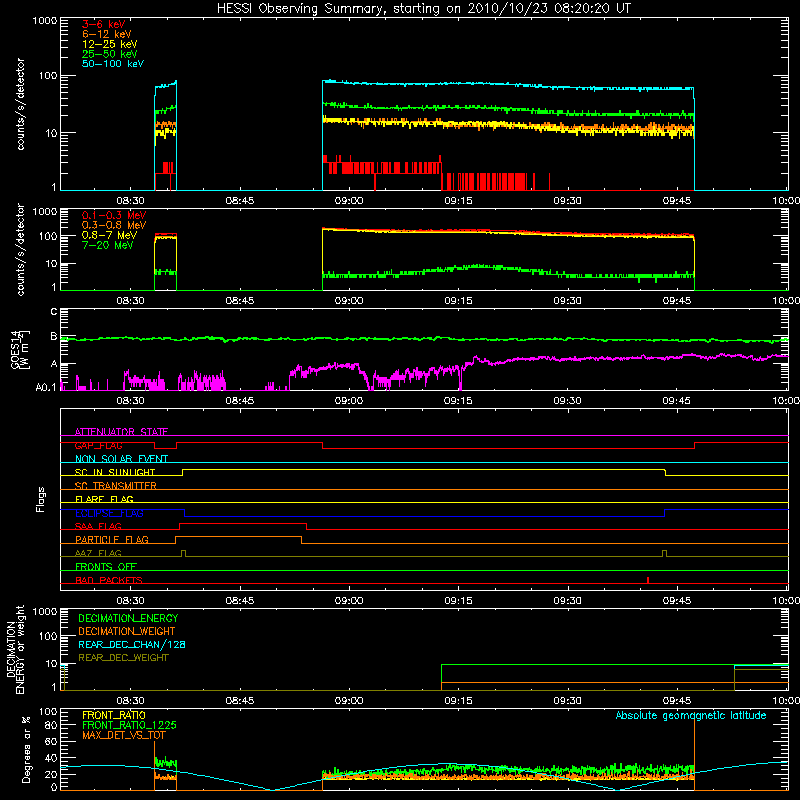Image resolution: width=800 pixels, height=800 pixels.
Task: Click the vertical Flags axis title
Action: click(40, 499)
